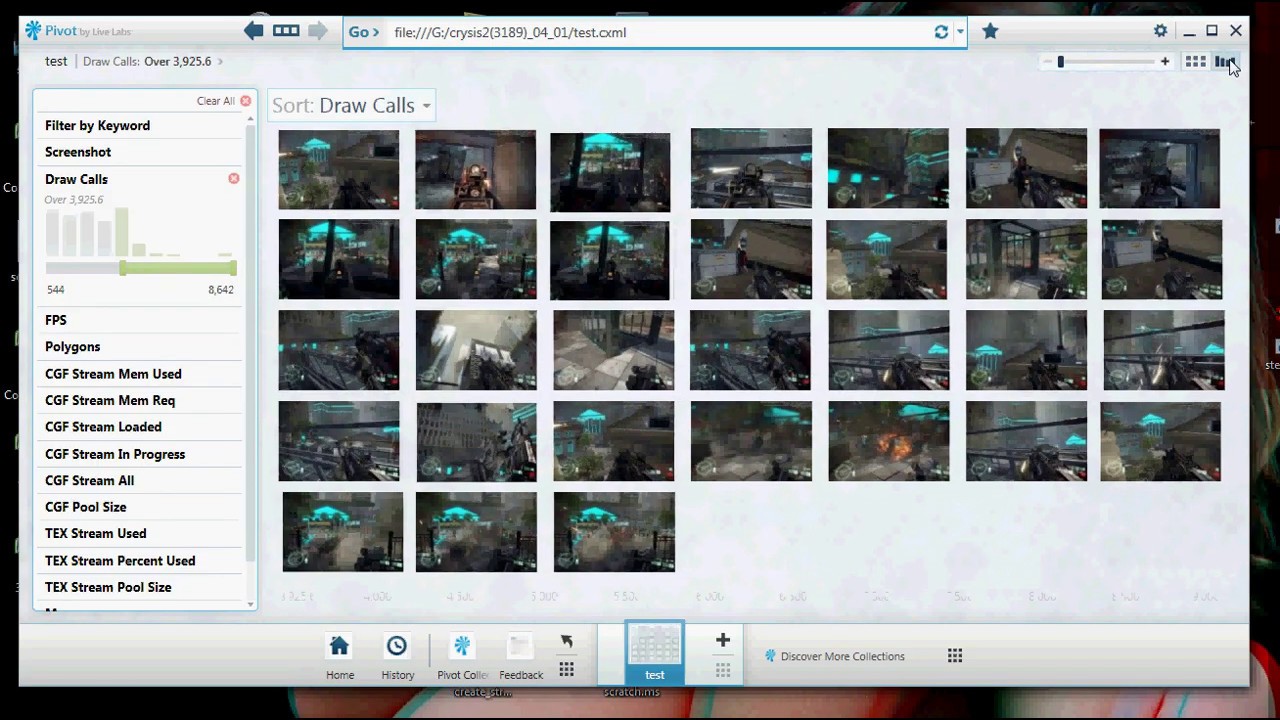Screen dimensions: 1280x720
Task: Expand CGF Stream Mem Used filter
Action: (x=113, y=374)
